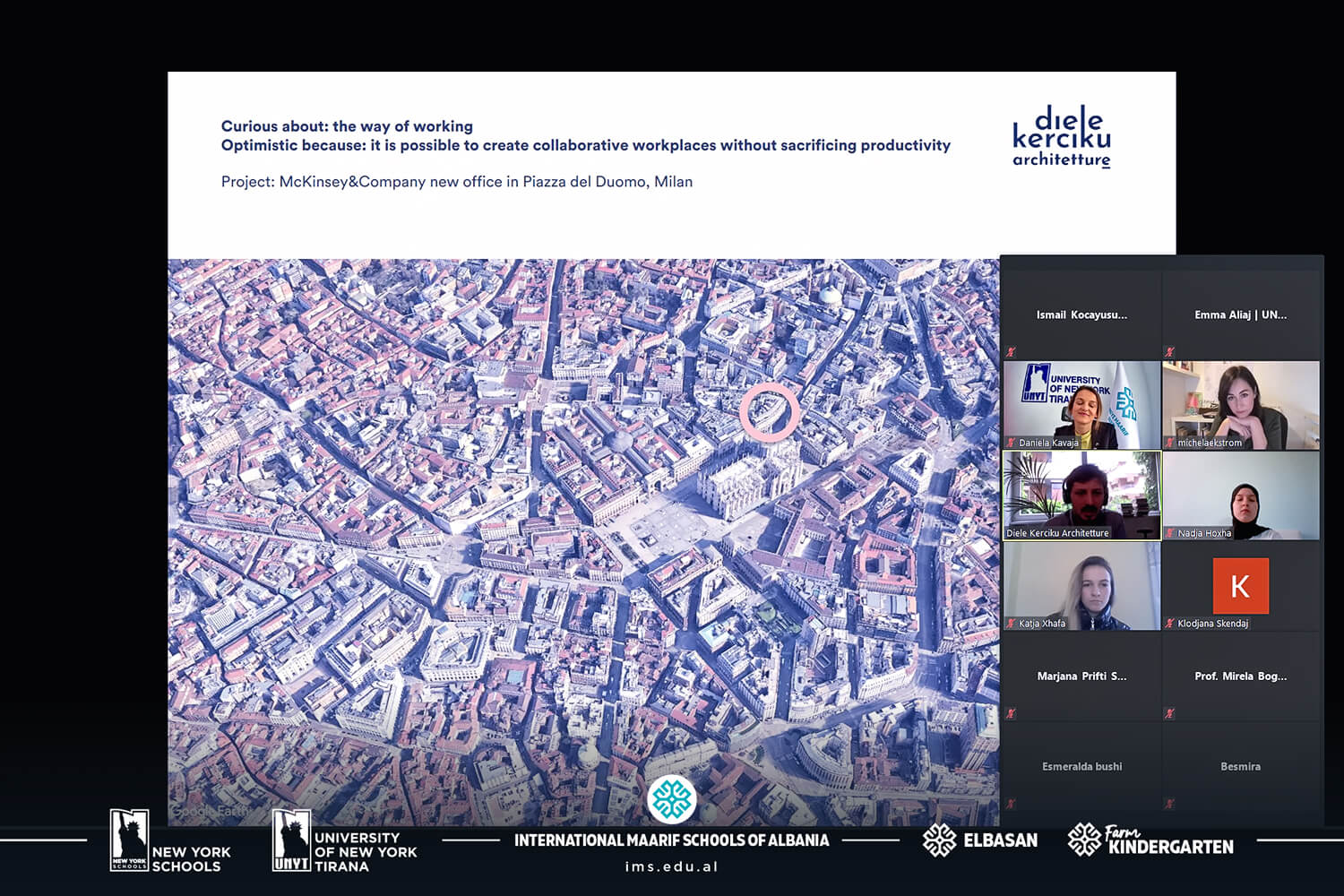
Task: Click the muted mic icon on Prof. Mirela's tile
Action: 1169,713
